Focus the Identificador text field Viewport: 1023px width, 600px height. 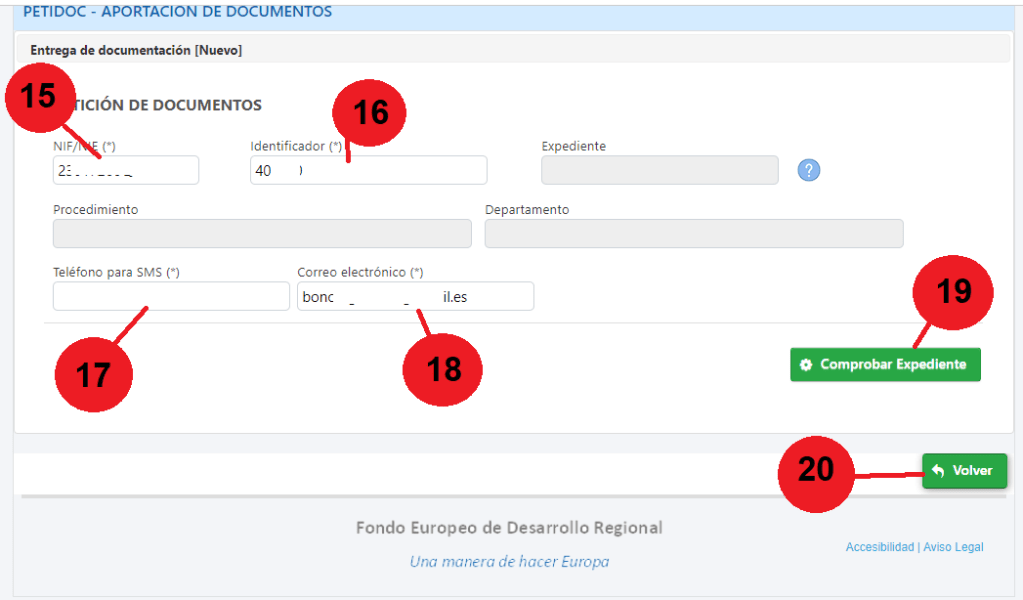coord(400,171)
